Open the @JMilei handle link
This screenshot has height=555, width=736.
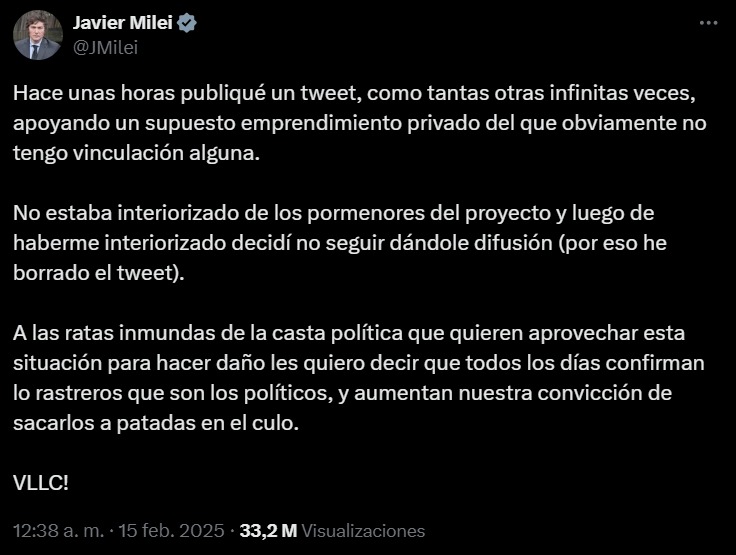point(106,44)
